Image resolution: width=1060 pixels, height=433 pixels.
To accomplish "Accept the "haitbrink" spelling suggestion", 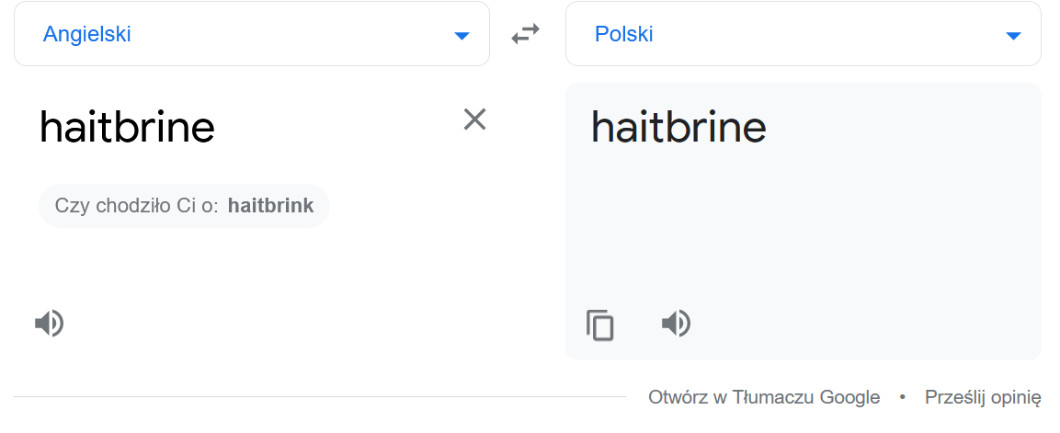I will (270, 206).
